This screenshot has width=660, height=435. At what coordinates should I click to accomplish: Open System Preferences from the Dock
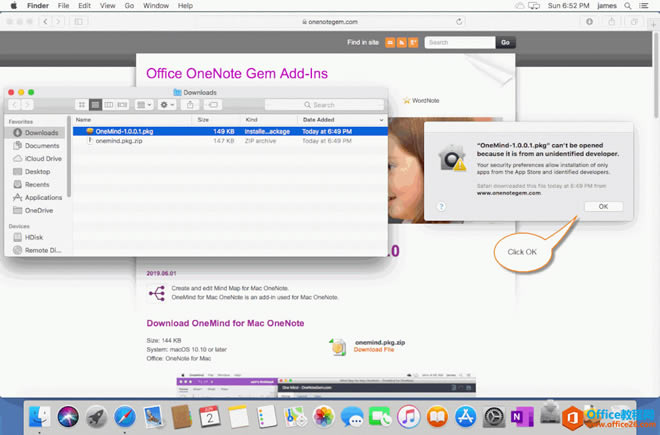tap(493, 417)
